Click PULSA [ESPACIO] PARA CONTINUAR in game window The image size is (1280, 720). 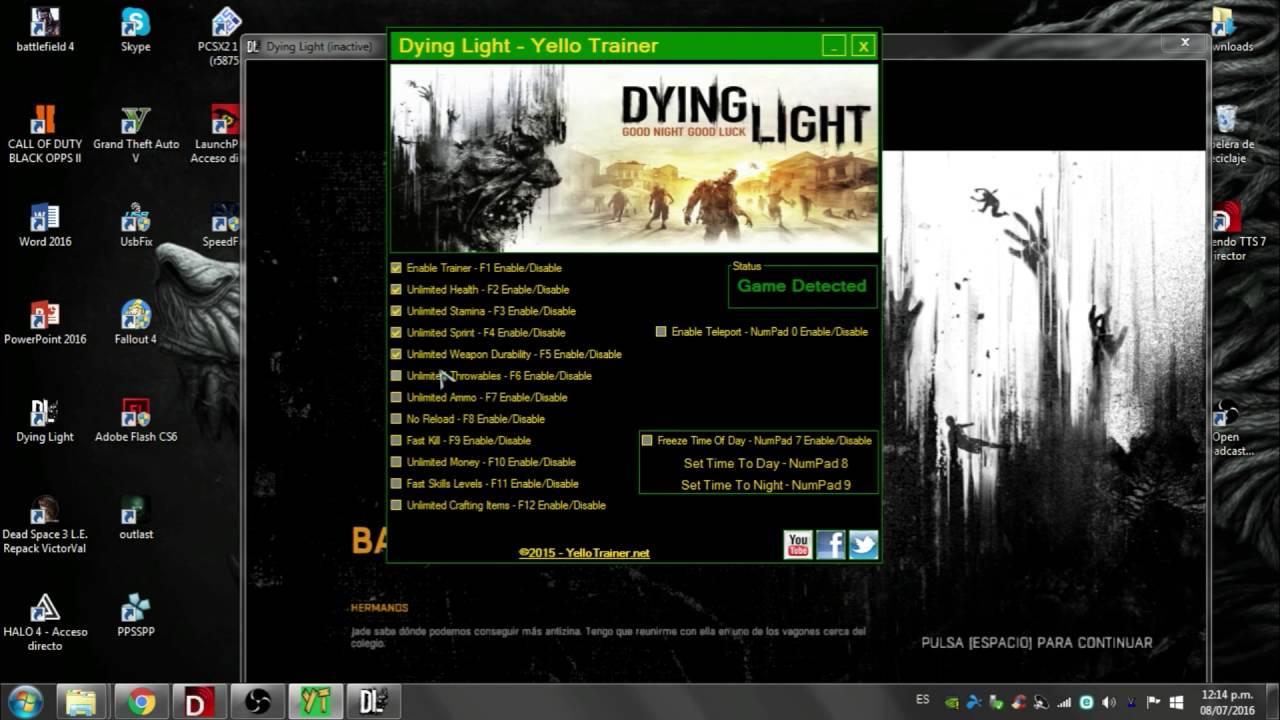tap(1037, 643)
